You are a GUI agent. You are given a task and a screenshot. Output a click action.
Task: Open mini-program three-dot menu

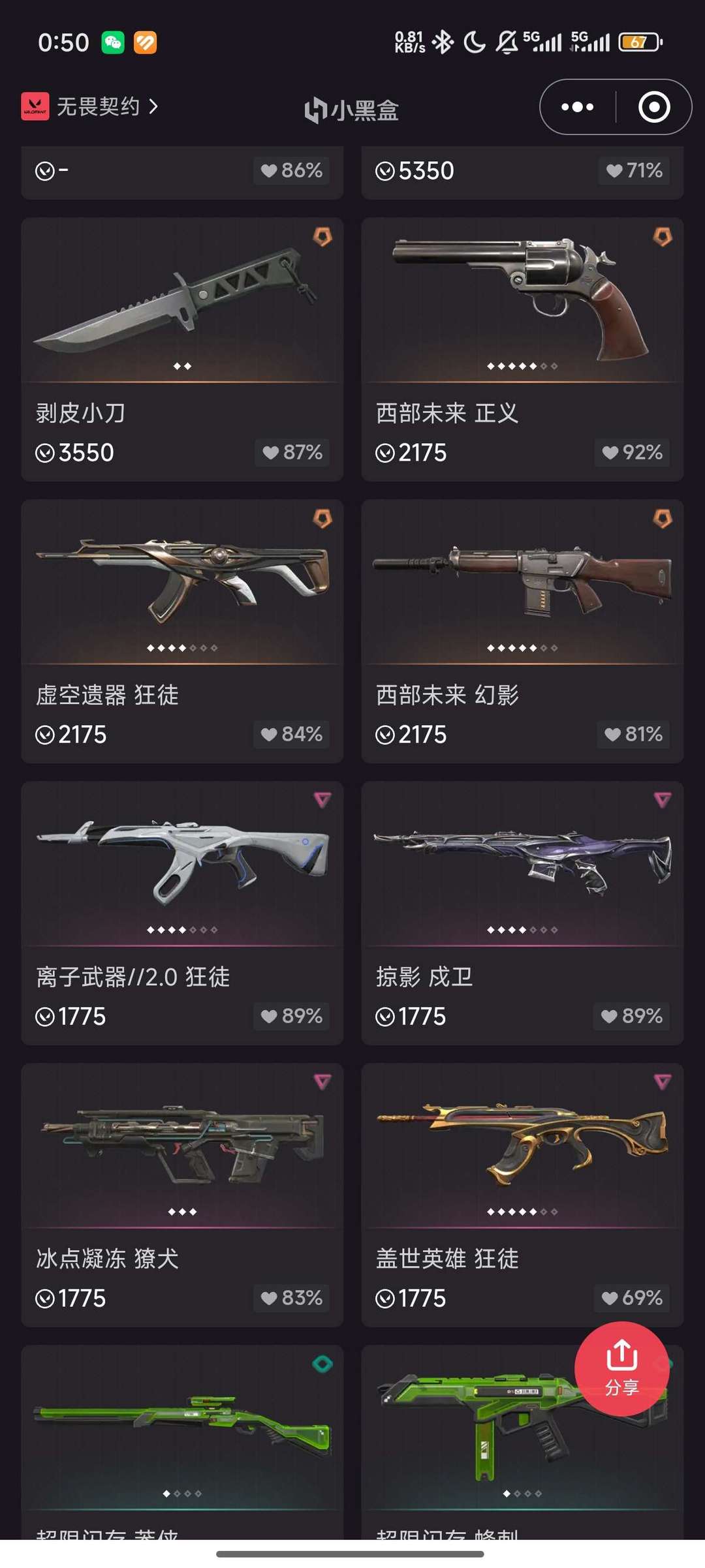578,107
